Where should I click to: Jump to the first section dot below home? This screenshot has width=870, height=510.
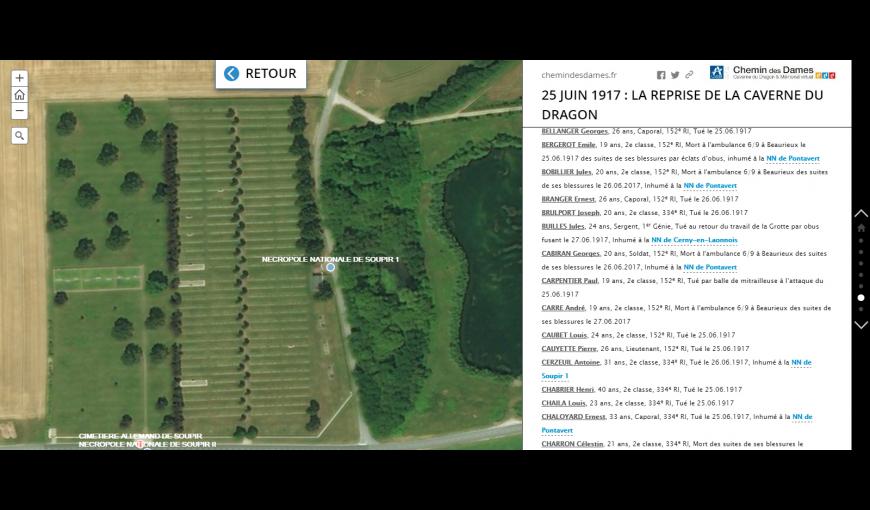pyautogui.click(x=861, y=240)
